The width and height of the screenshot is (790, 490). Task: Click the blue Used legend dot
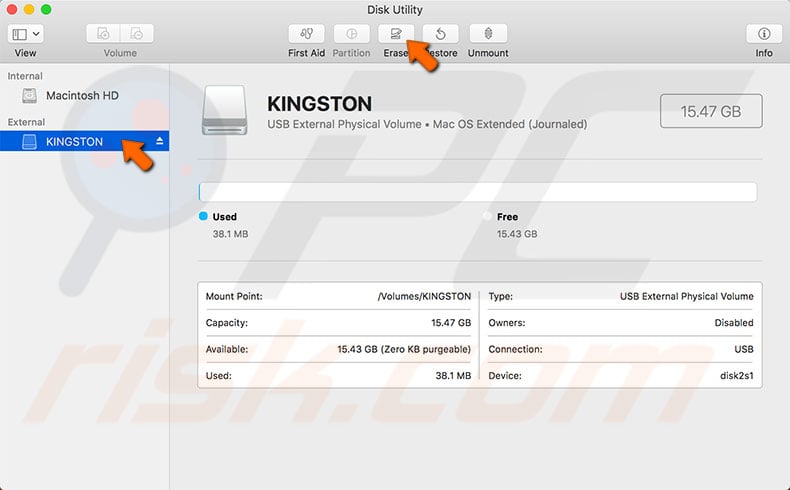pyautogui.click(x=203, y=216)
